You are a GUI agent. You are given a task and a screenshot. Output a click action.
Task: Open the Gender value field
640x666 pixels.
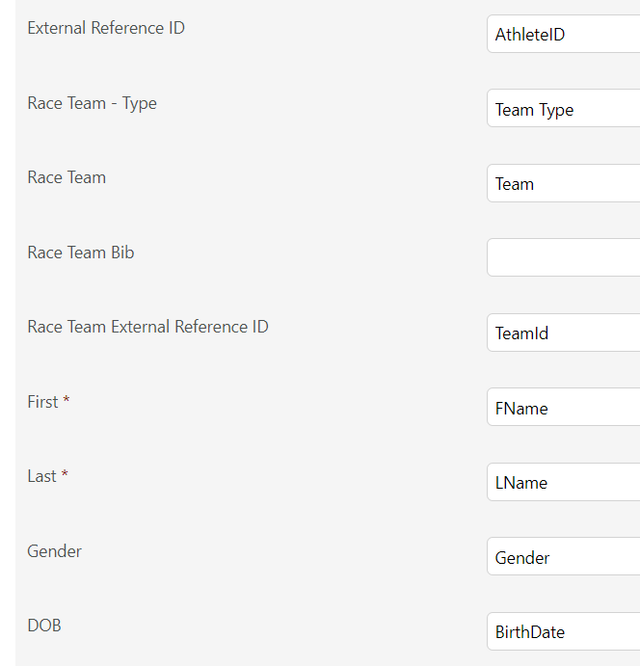pos(564,556)
